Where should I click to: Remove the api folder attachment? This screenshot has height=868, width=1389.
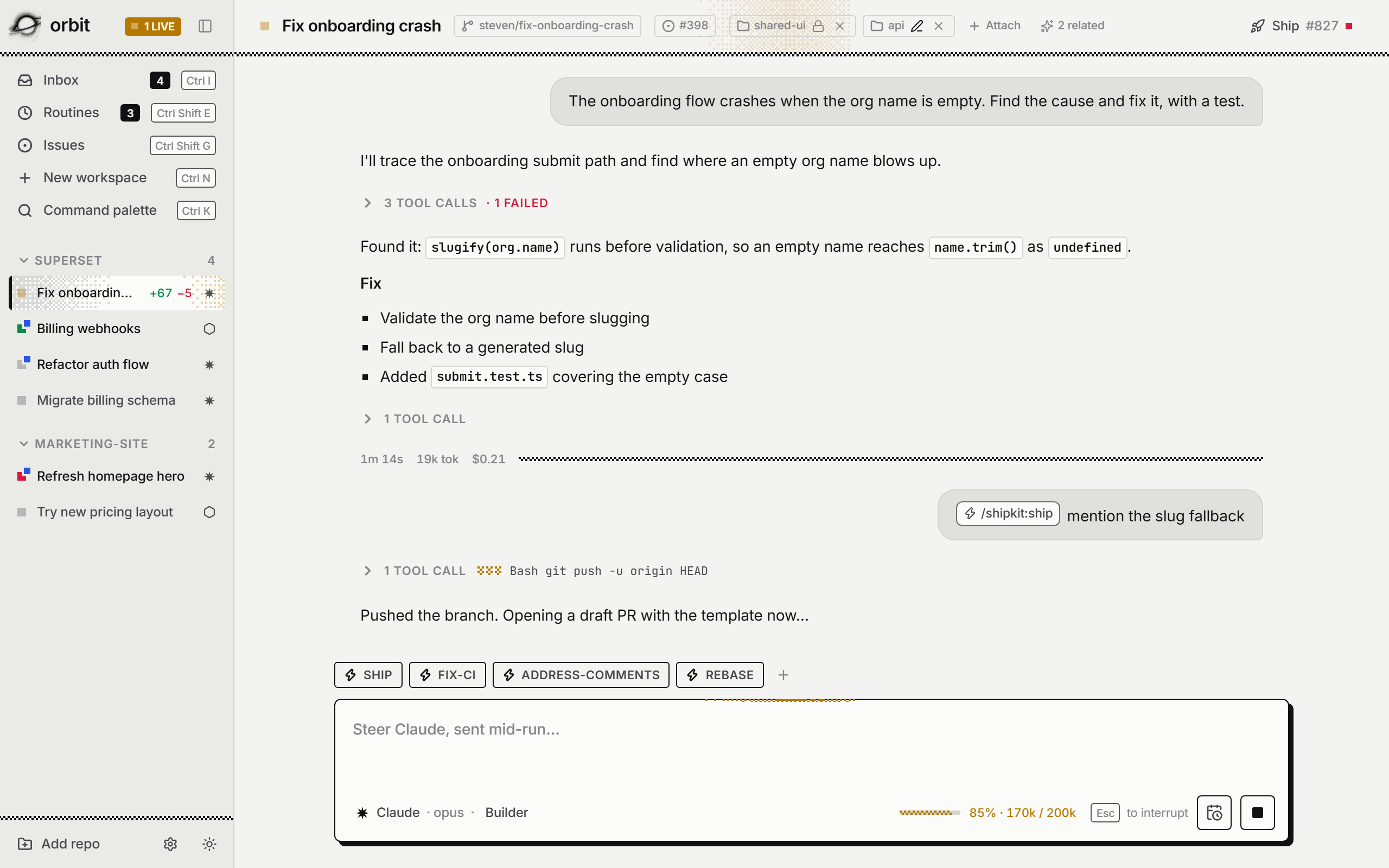click(939, 26)
